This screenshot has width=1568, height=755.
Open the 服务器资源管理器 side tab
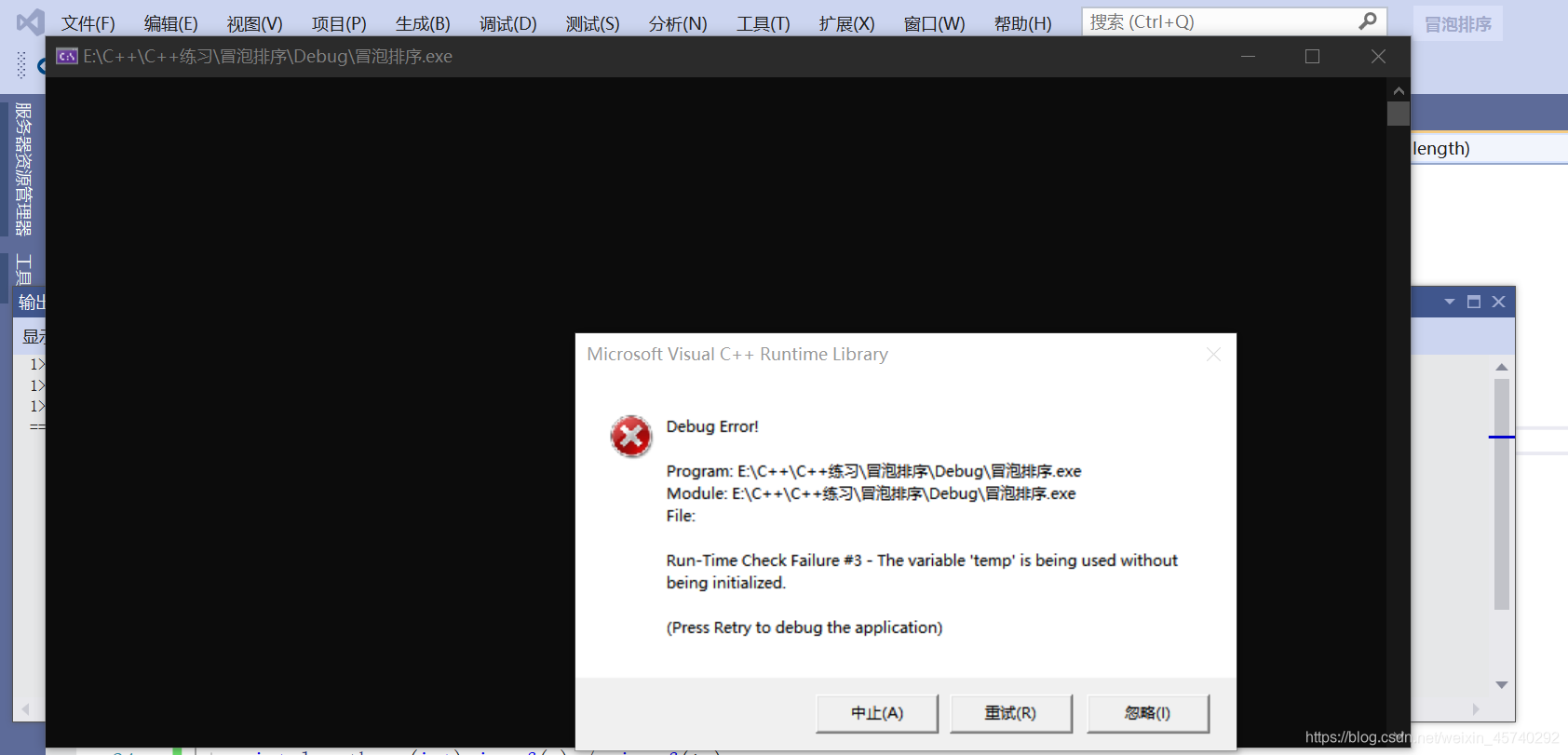[x=23, y=169]
